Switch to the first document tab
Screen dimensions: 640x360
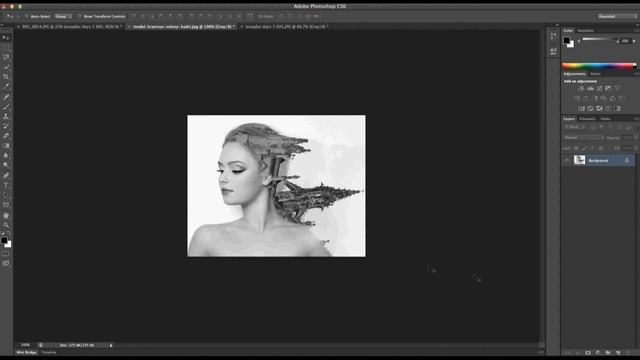70,27
